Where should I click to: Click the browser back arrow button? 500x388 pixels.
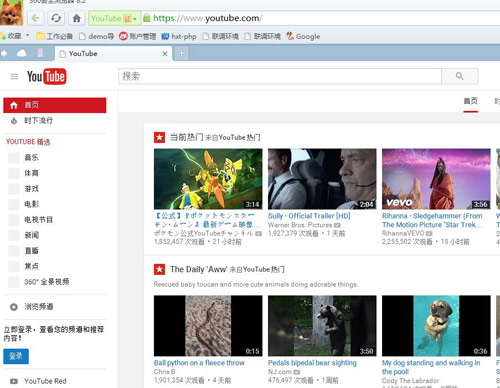pos(35,18)
